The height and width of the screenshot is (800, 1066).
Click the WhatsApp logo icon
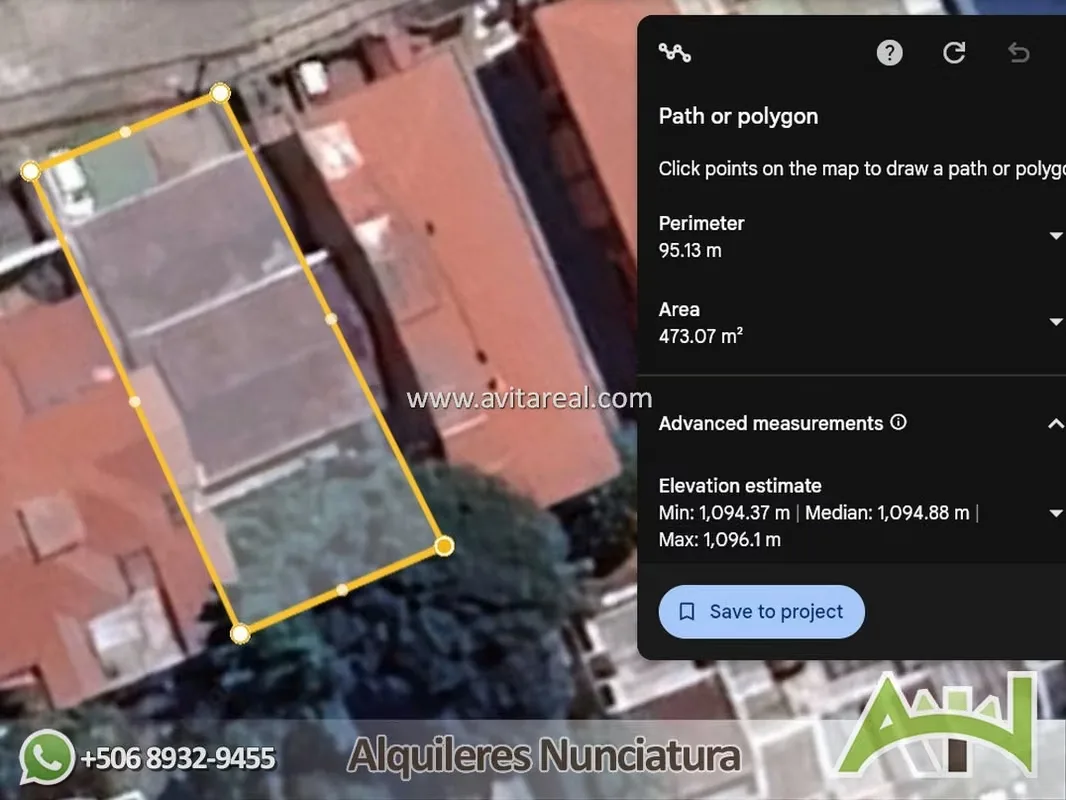[x=46, y=757]
